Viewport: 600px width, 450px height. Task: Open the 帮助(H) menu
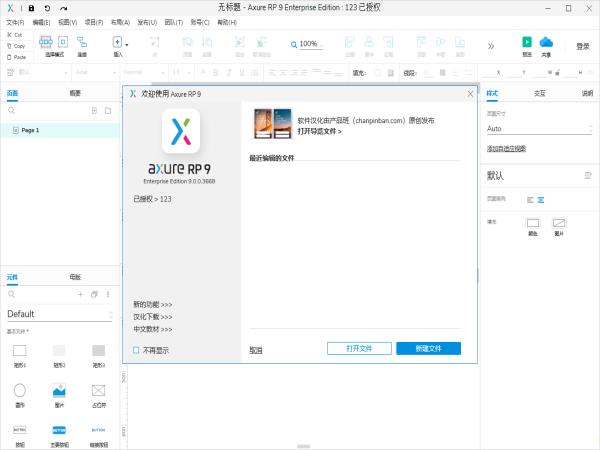(x=227, y=23)
